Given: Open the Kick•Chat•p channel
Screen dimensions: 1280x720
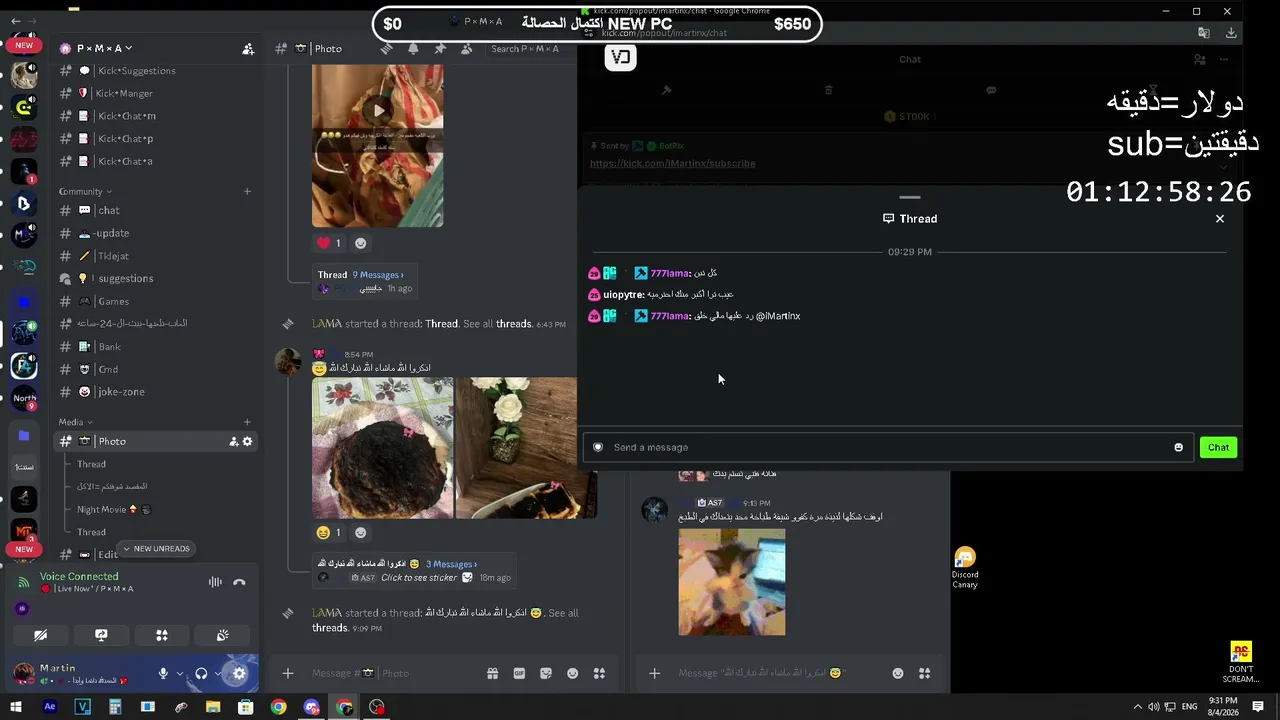Looking at the screenshot, I should pyautogui.click(x=155, y=139).
